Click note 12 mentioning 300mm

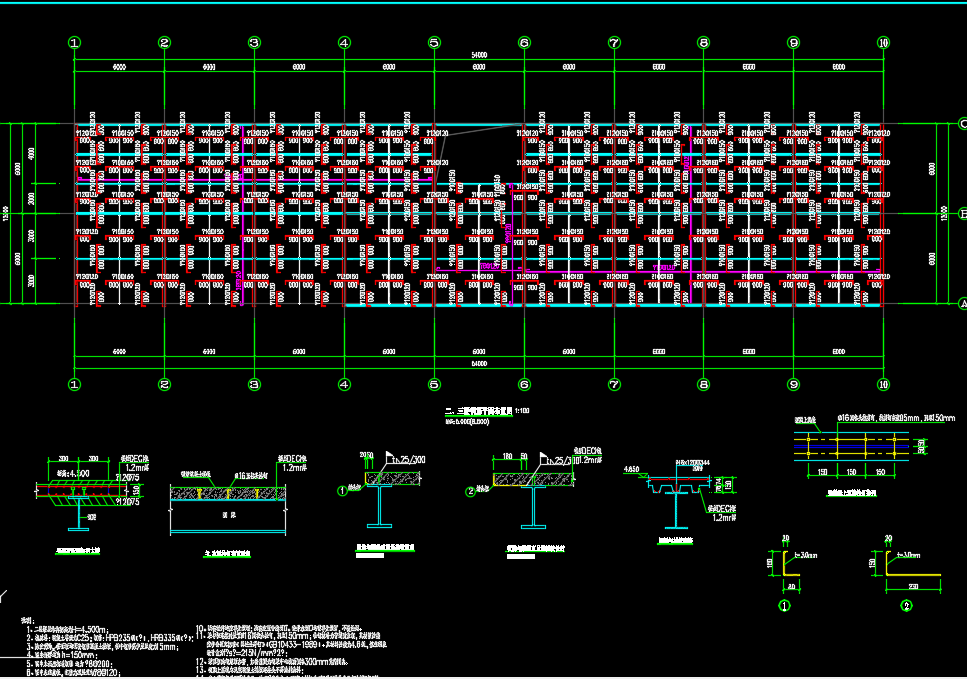click(273, 661)
